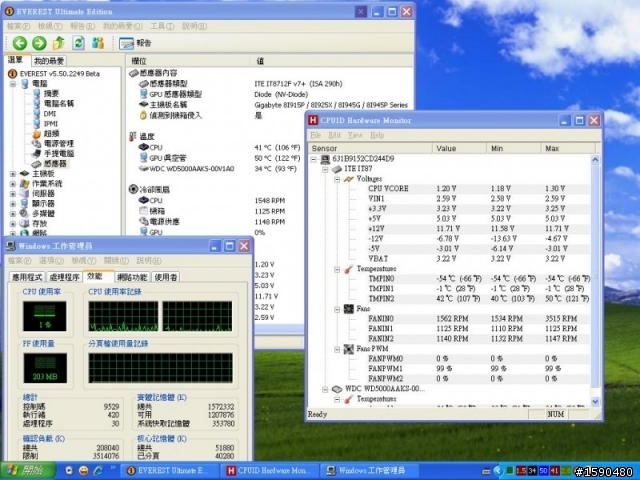640x480 pixels.
Task: Click the Voltages lightning icon
Action: click(x=348, y=179)
